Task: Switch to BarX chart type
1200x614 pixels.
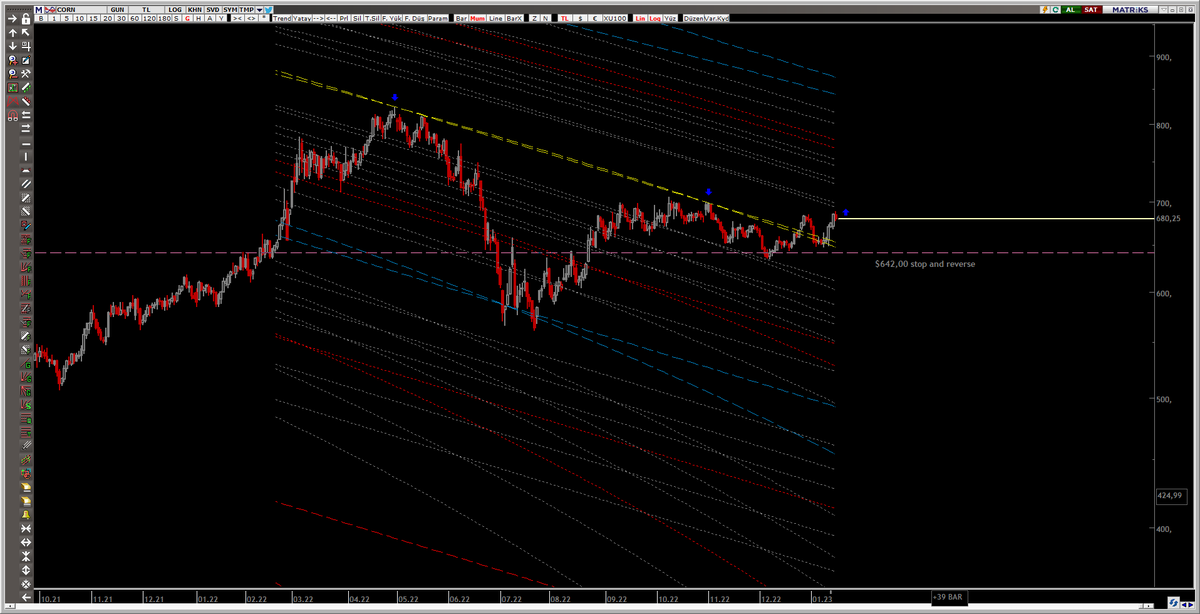Action: (514, 19)
